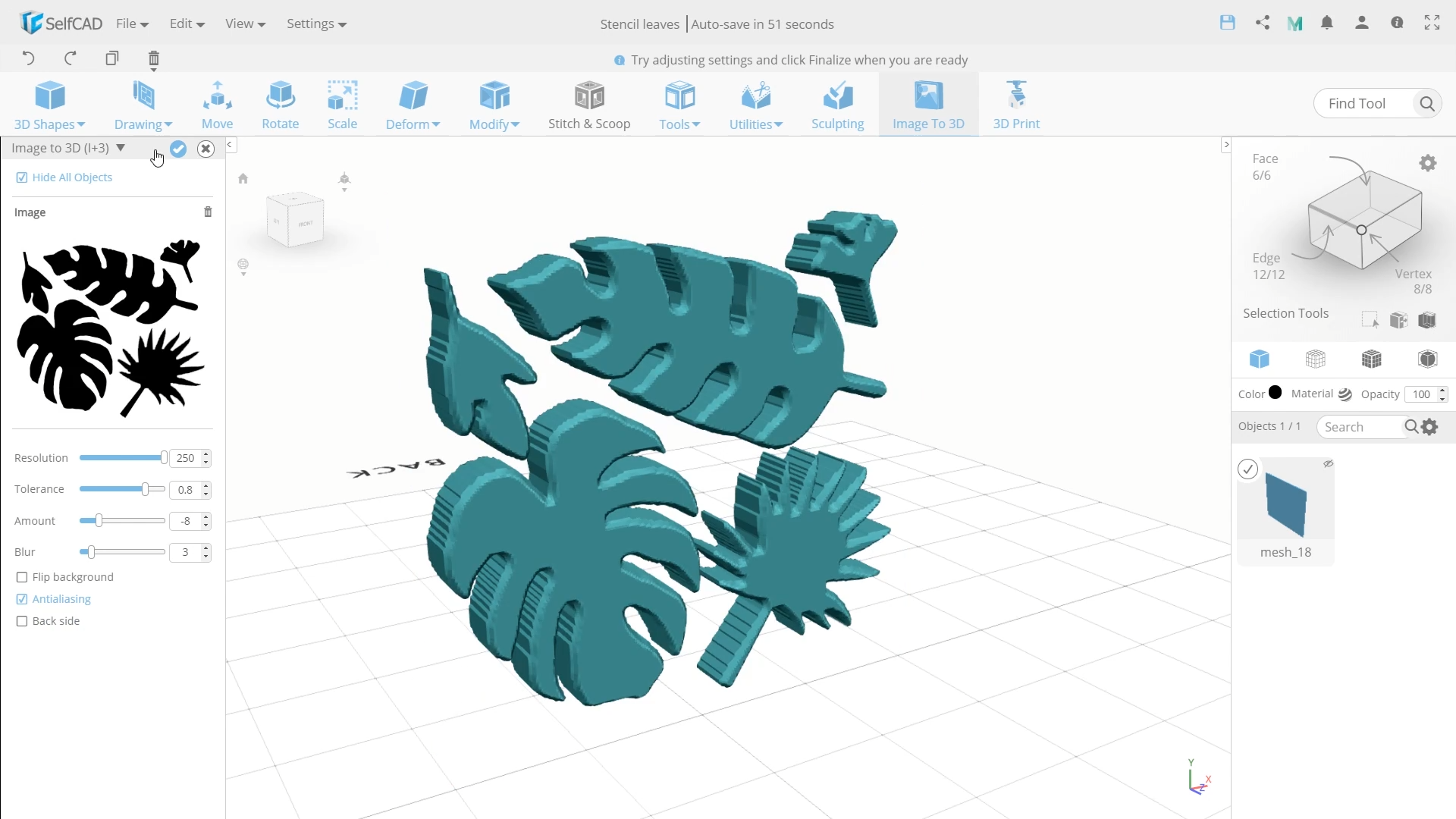Select the Move tool

pos(218,105)
